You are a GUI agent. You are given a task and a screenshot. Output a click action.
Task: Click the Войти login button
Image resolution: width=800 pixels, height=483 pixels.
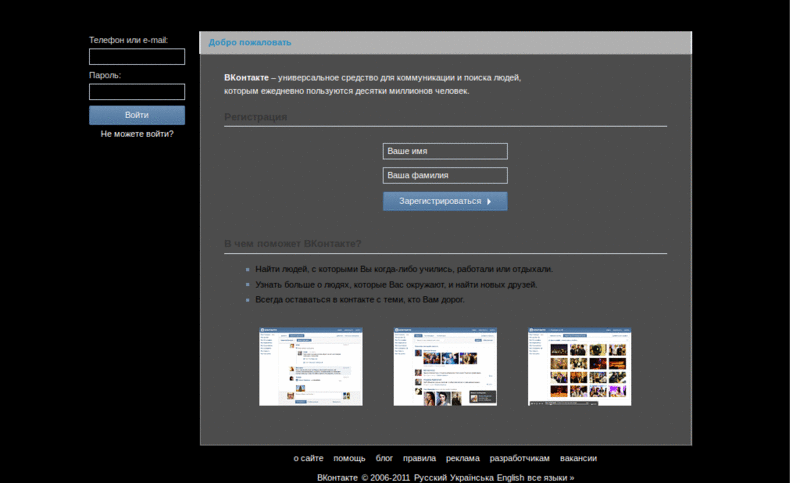click(x=137, y=115)
